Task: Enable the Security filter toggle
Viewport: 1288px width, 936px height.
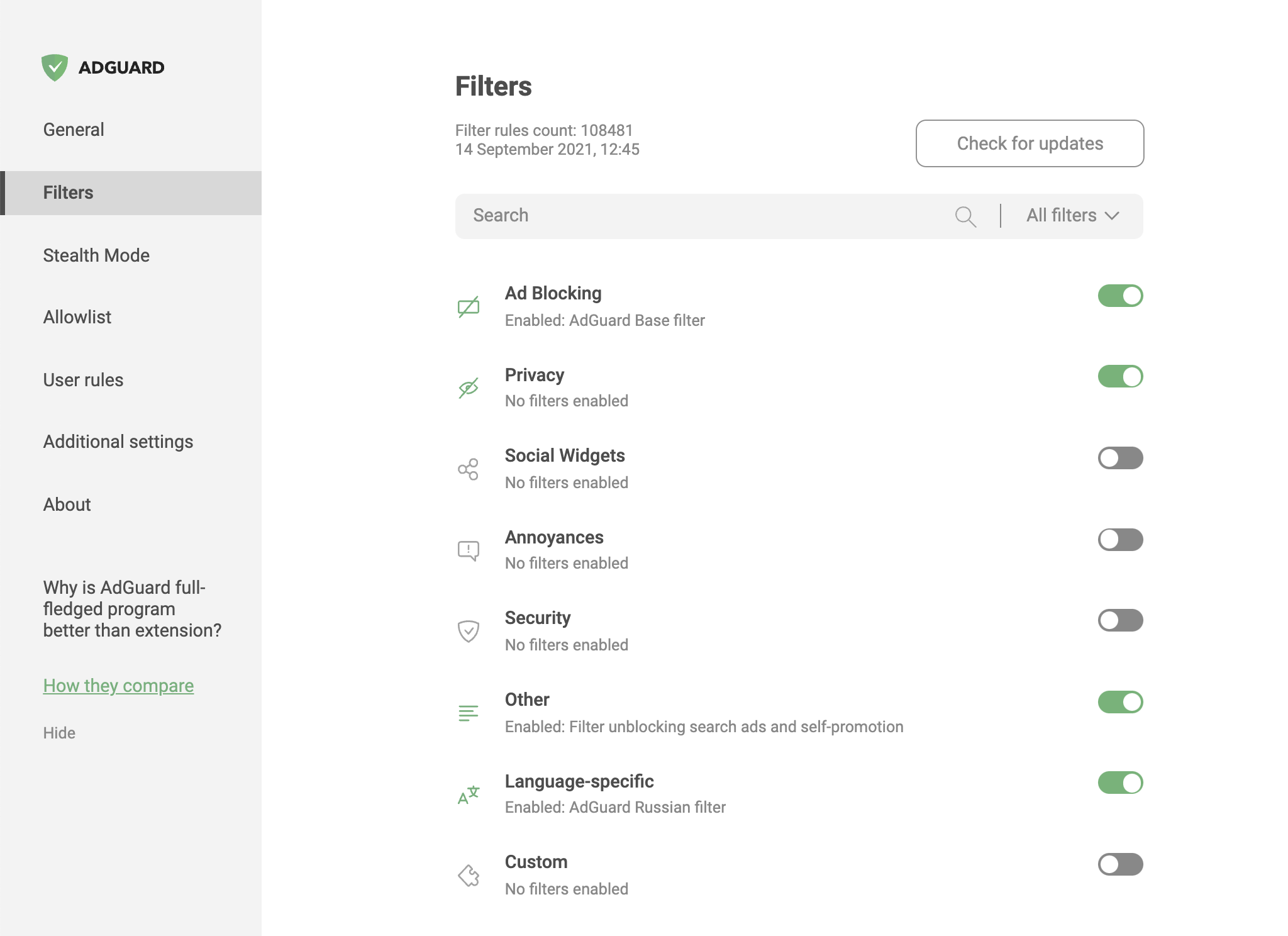Action: 1119,620
